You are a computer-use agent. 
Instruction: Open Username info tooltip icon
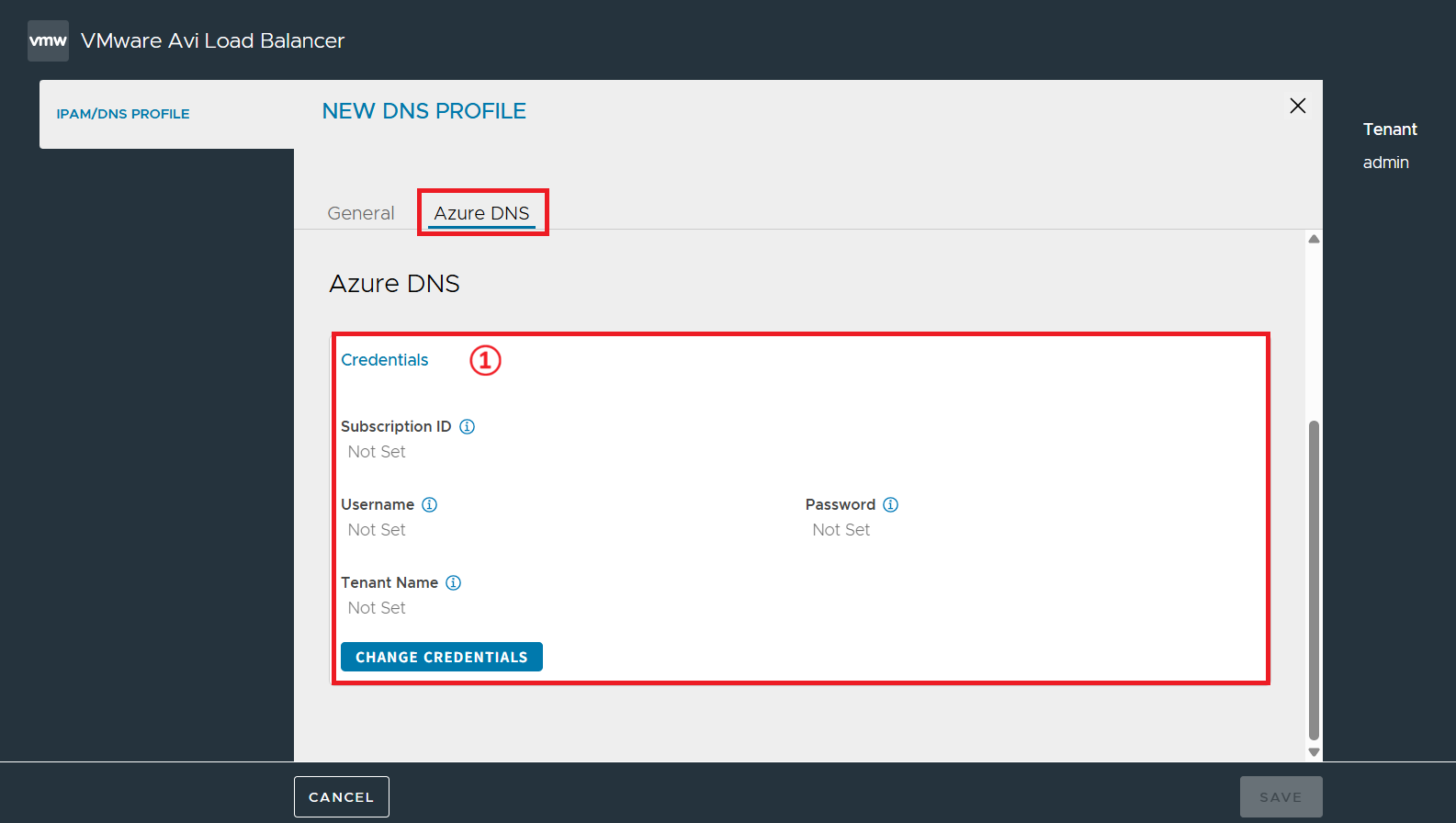429,504
